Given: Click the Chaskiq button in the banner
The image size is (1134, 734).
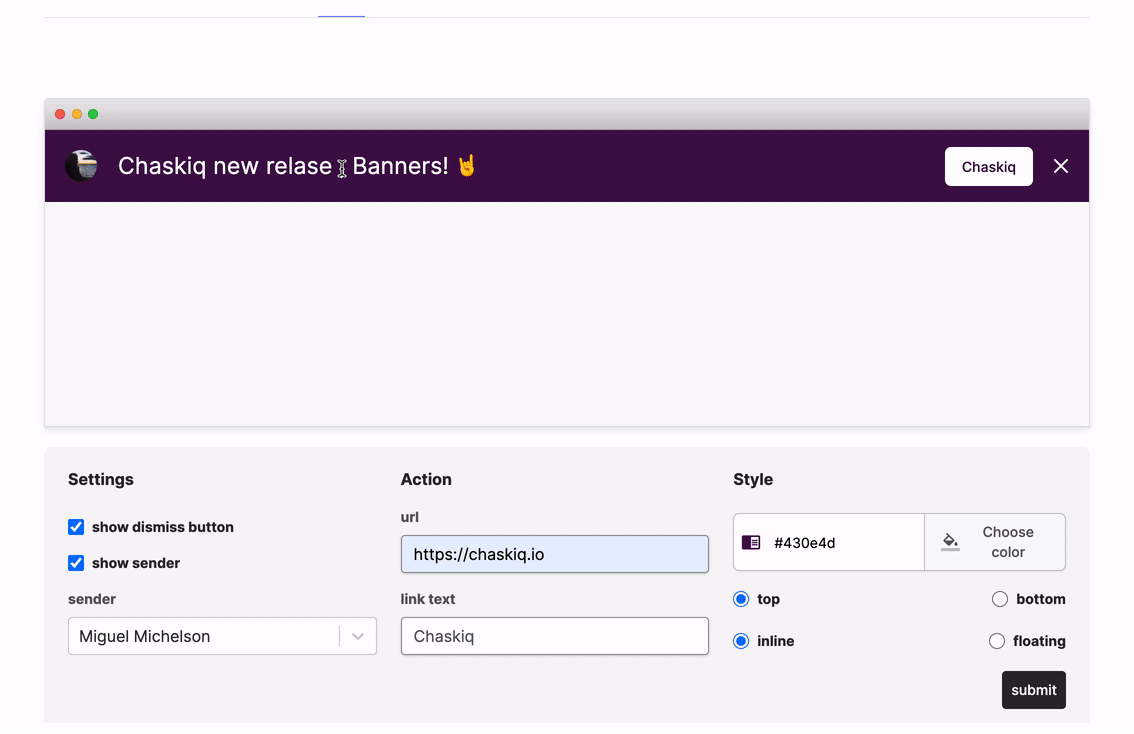Looking at the screenshot, I should click(988, 166).
